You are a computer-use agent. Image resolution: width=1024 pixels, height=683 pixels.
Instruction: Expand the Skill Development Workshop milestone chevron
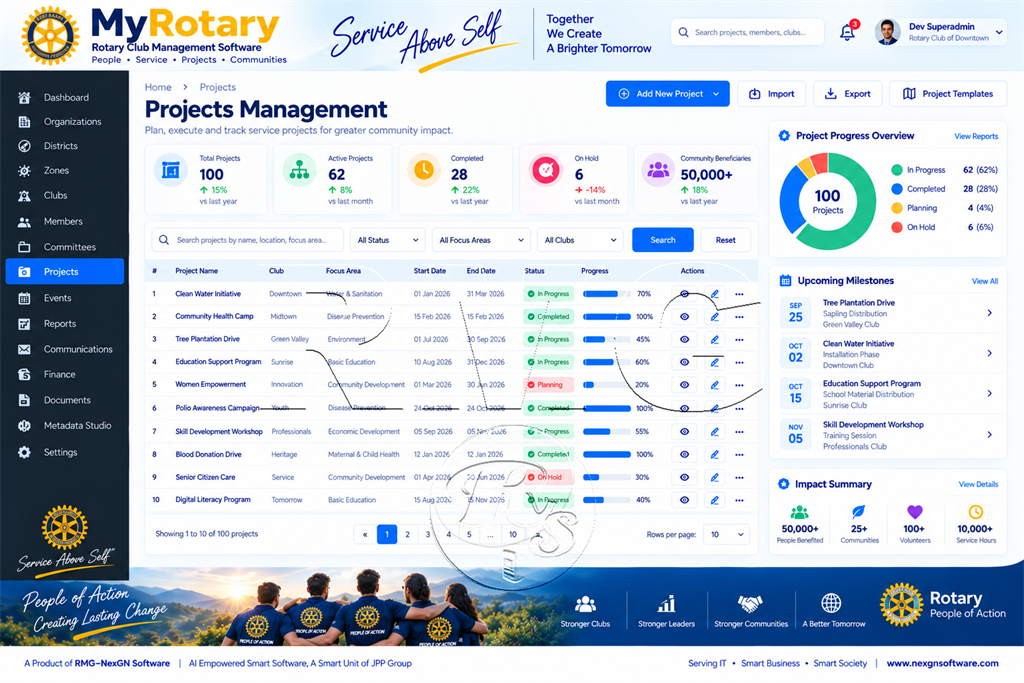pyautogui.click(x=989, y=435)
